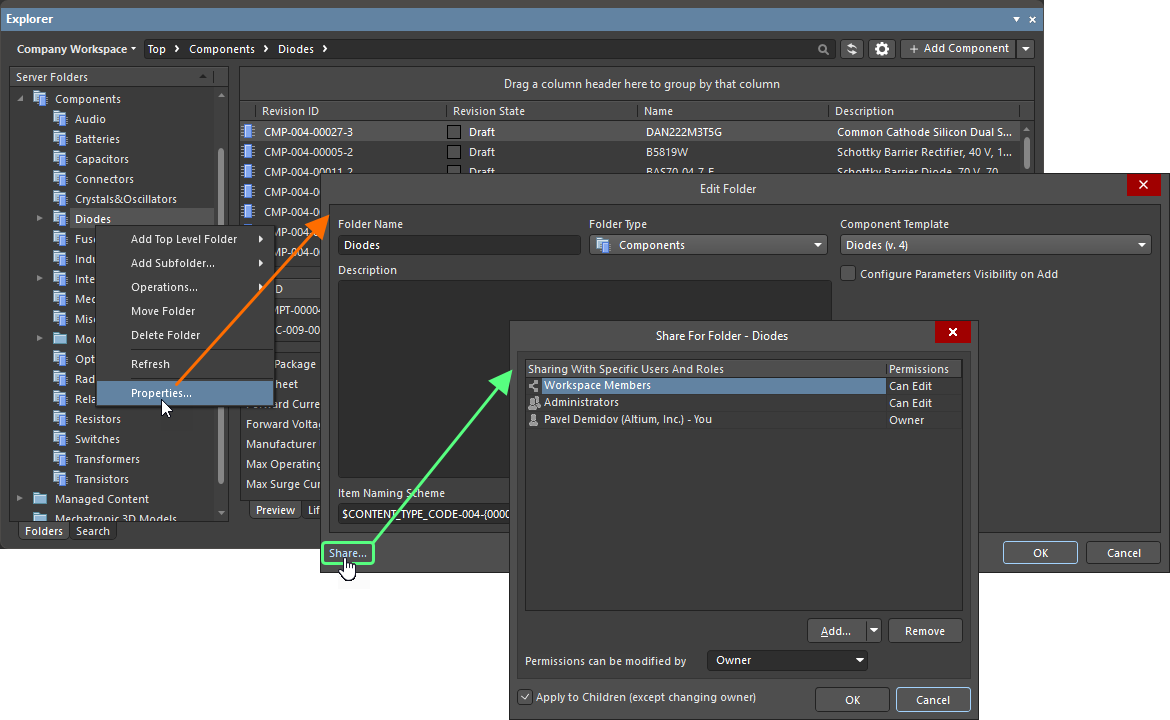The image size is (1170, 720).
Task: Click the Switches folder icon
Action: (x=60, y=439)
